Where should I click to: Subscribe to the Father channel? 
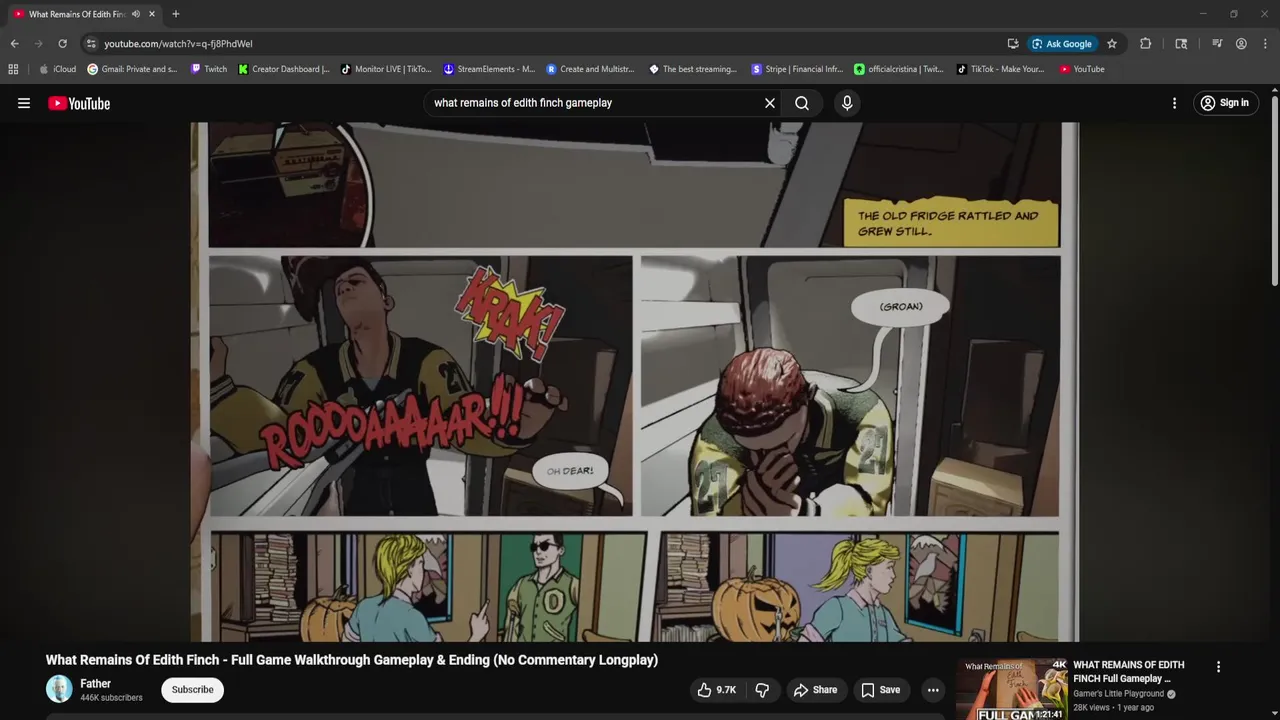tap(192, 690)
